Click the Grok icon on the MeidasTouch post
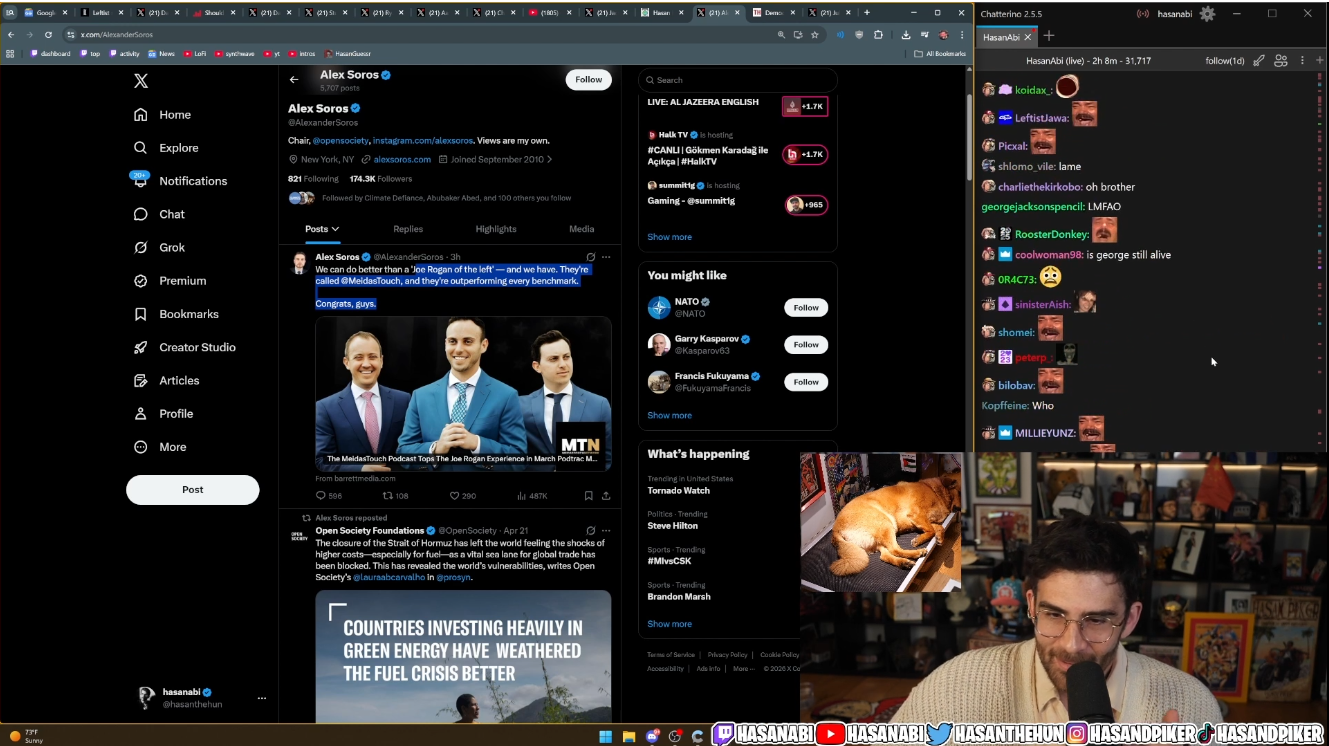The height and width of the screenshot is (746, 1329). pos(591,257)
